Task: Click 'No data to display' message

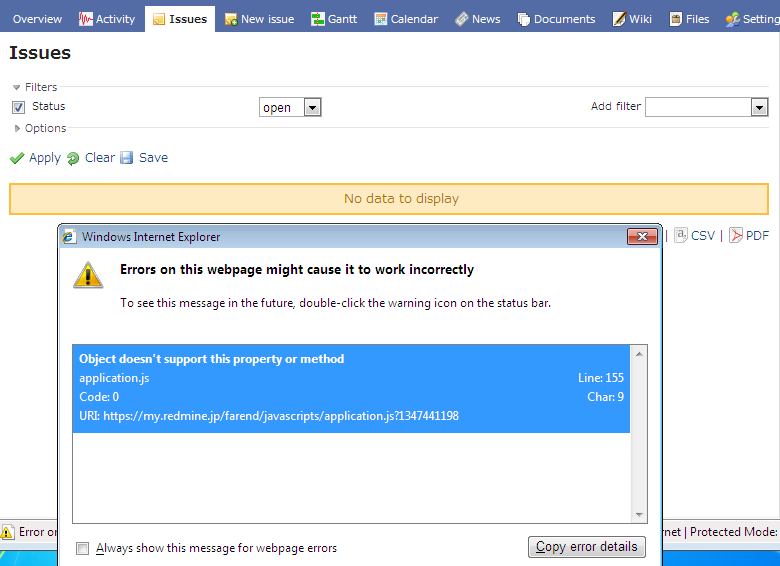Action: click(x=401, y=198)
